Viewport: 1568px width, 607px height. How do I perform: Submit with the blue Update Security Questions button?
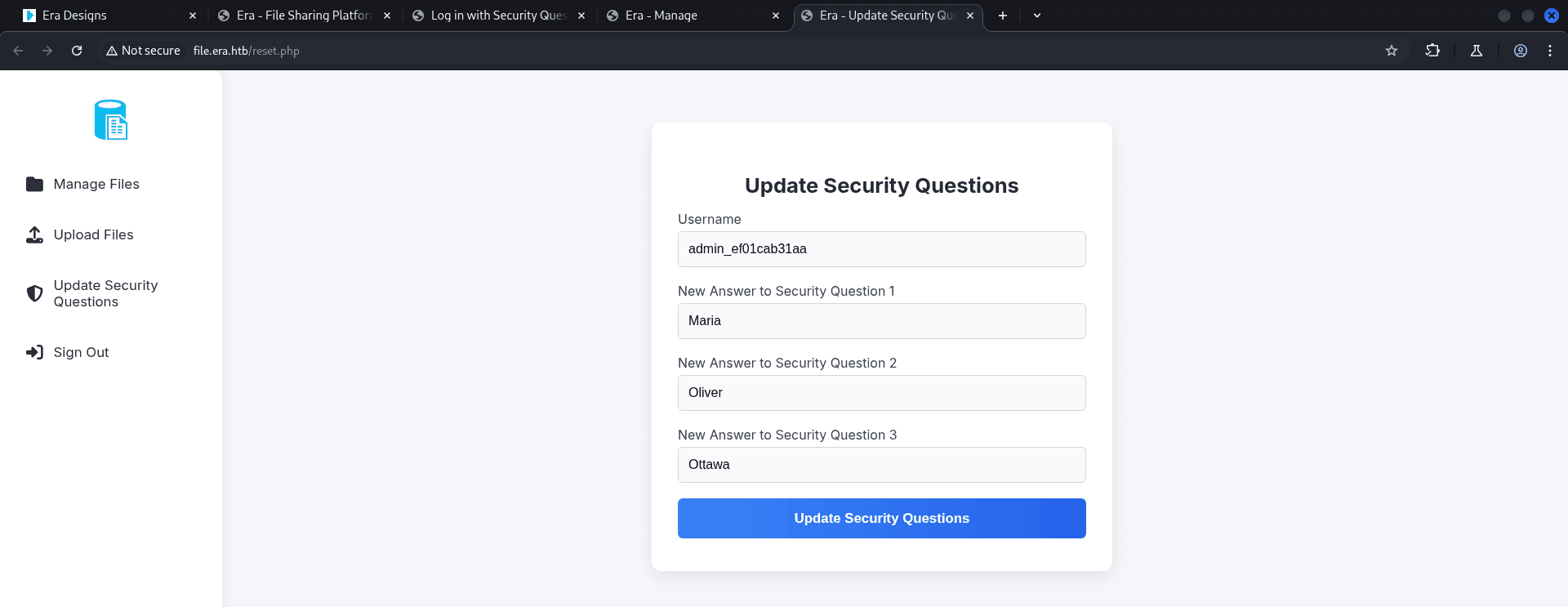coord(882,518)
